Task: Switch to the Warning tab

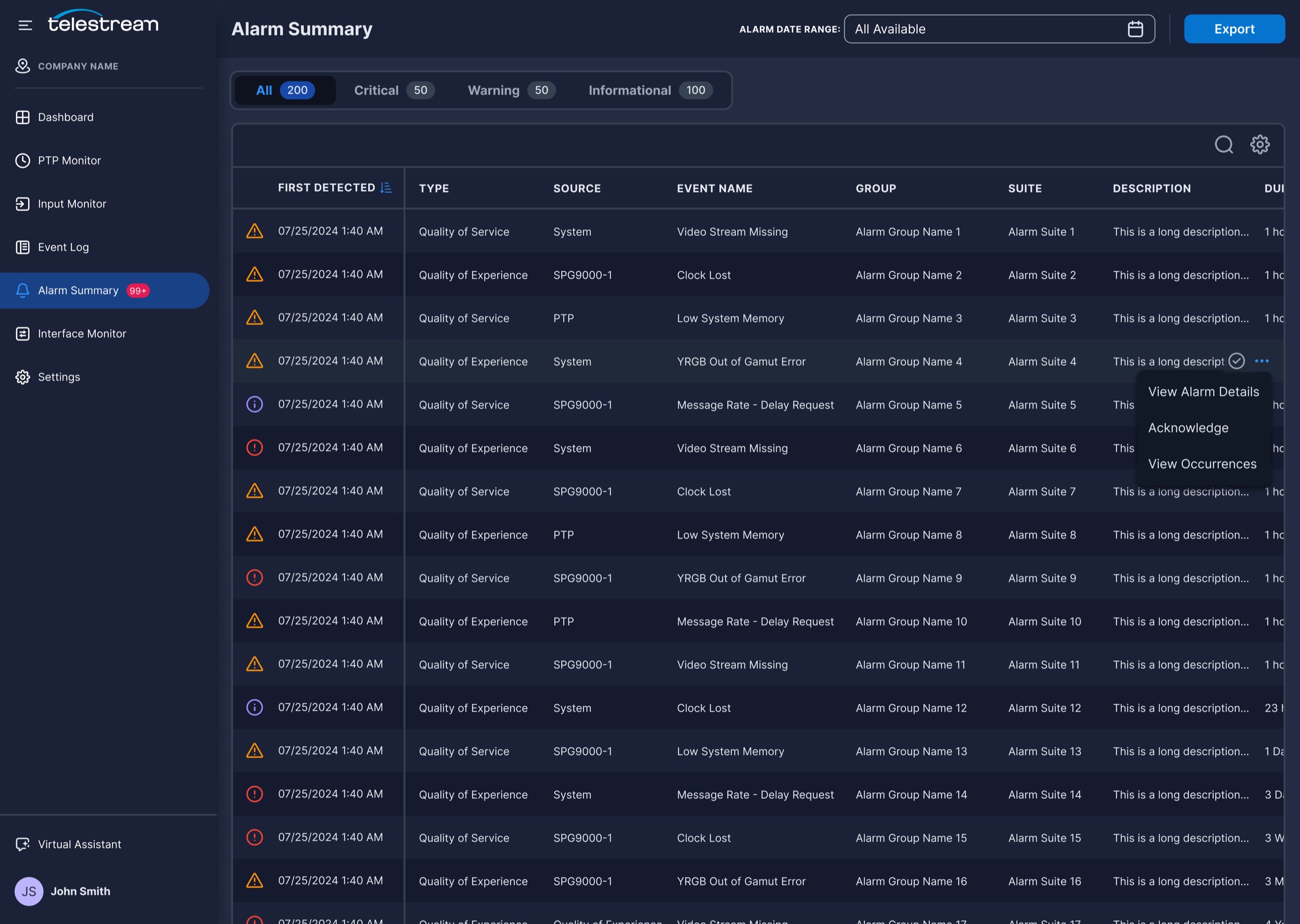Action: click(511, 90)
